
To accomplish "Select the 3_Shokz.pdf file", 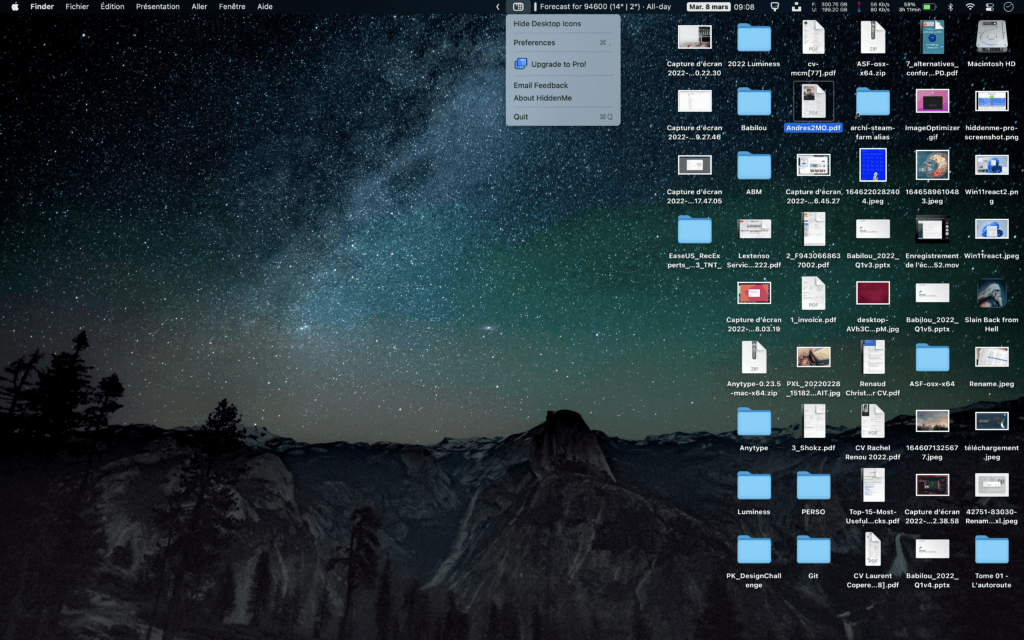I will click(813, 421).
